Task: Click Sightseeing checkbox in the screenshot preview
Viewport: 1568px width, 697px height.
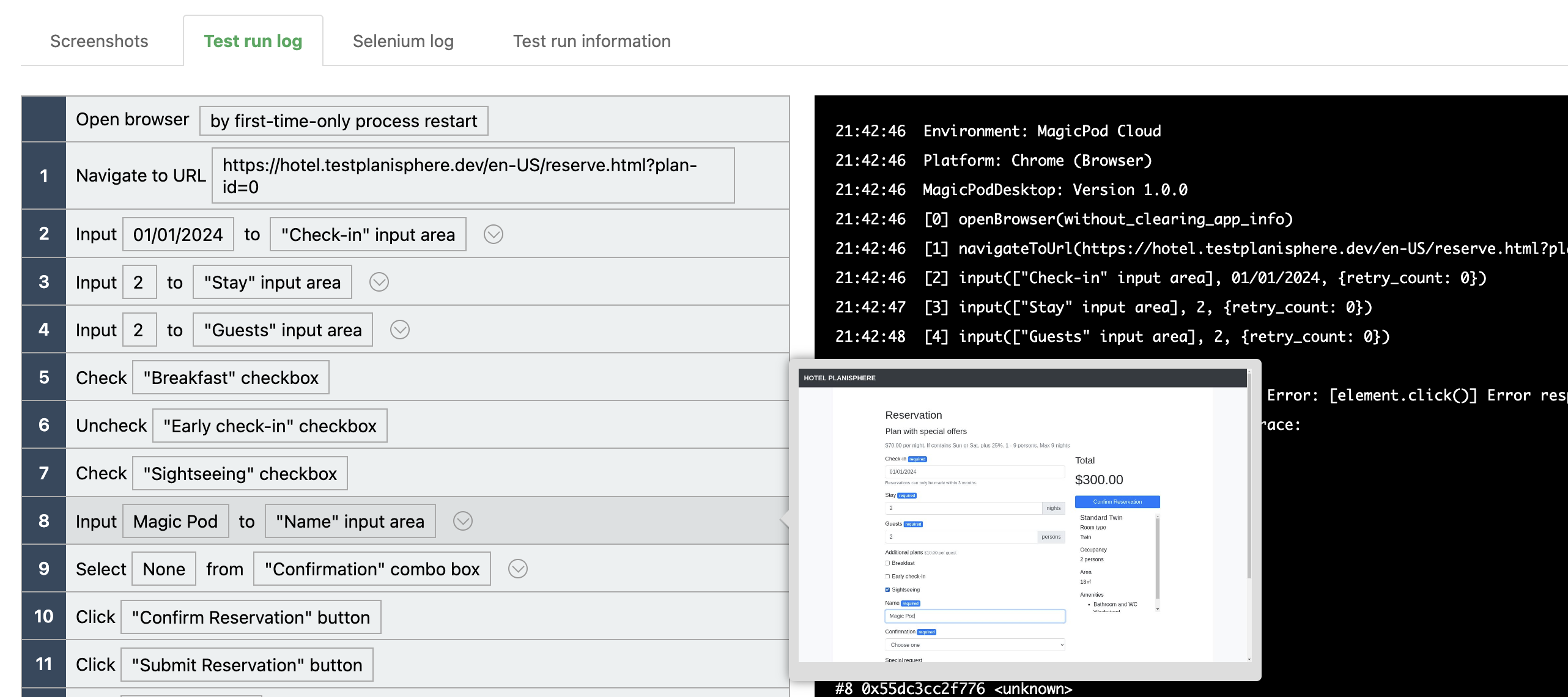Action: point(887,590)
